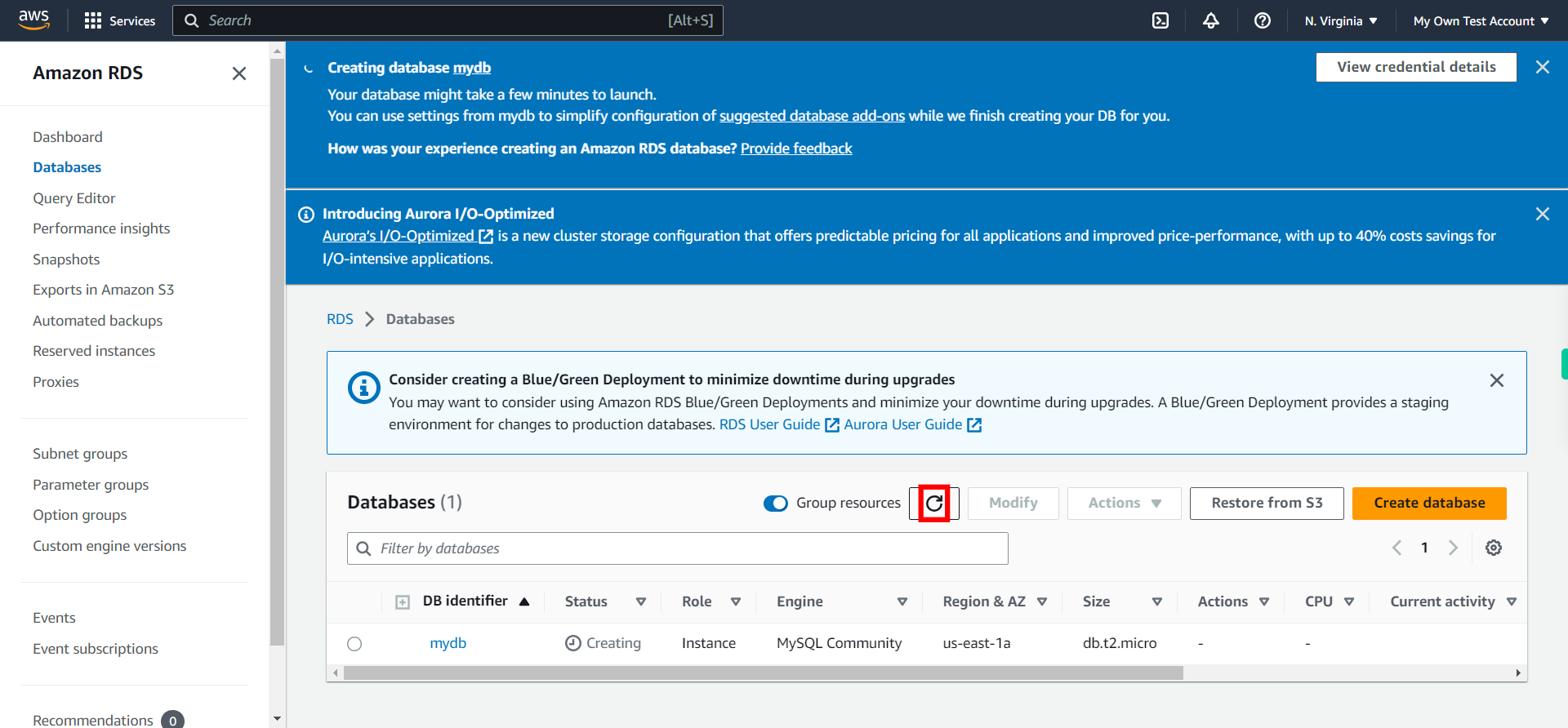Click Restore from S3 button

click(x=1267, y=503)
